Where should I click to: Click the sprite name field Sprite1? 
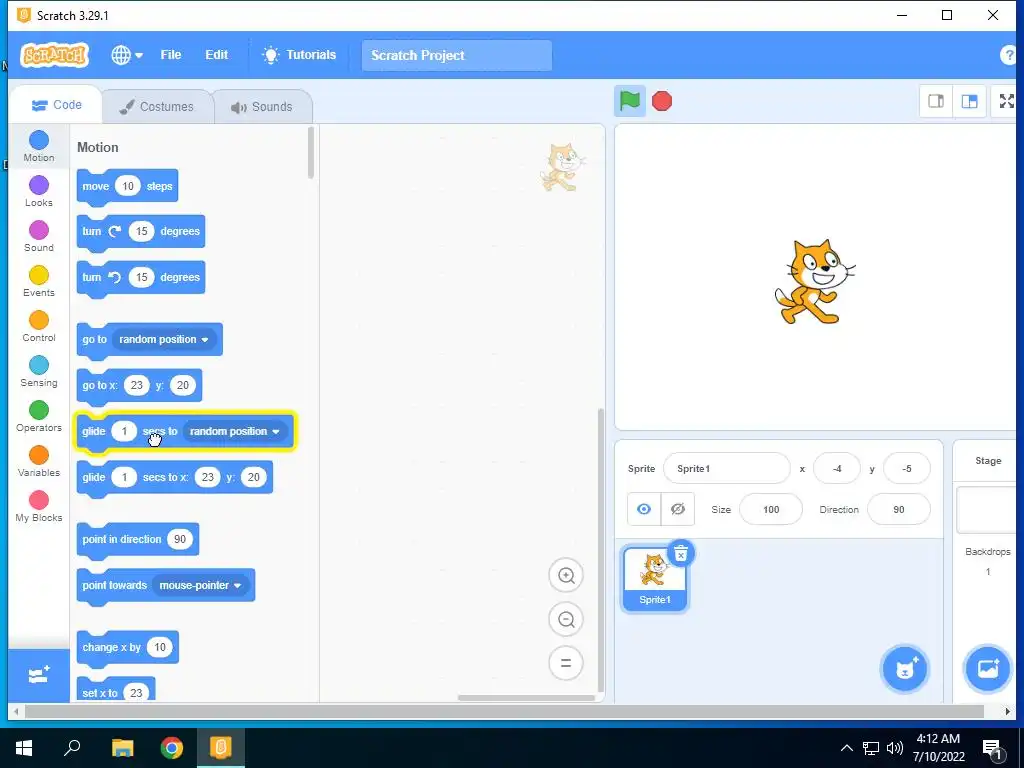(x=726, y=469)
